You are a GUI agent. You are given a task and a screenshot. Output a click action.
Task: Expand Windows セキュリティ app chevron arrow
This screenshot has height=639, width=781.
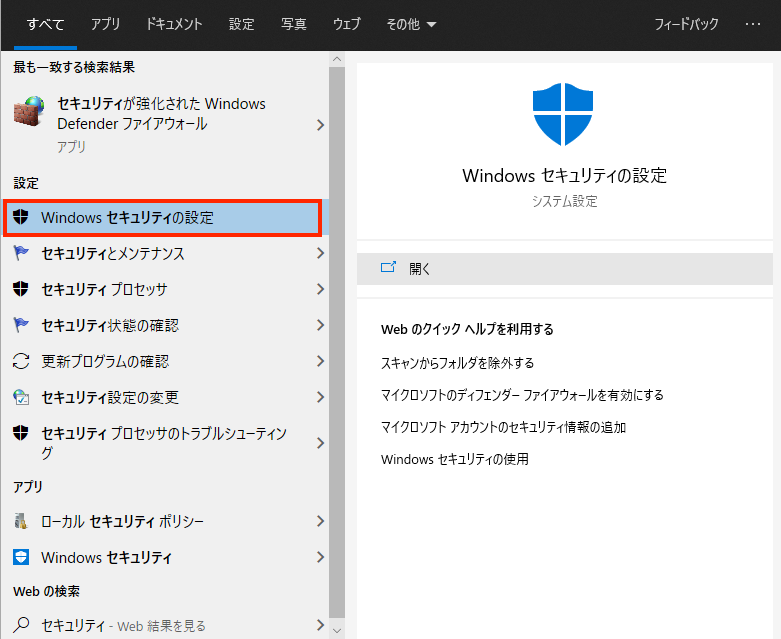tap(320, 557)
